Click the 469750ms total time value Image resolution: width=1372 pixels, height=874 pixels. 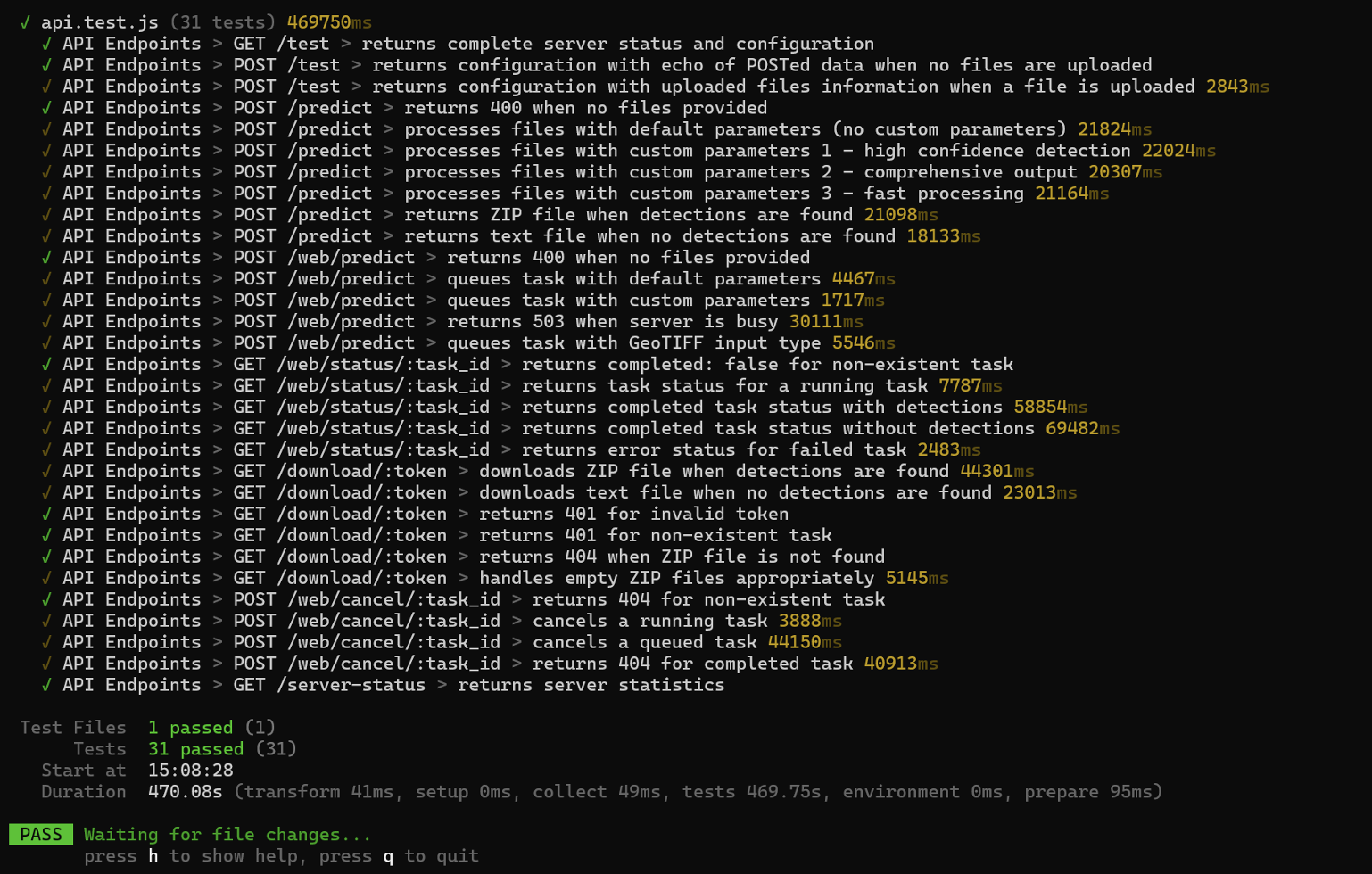coord(329,22)
